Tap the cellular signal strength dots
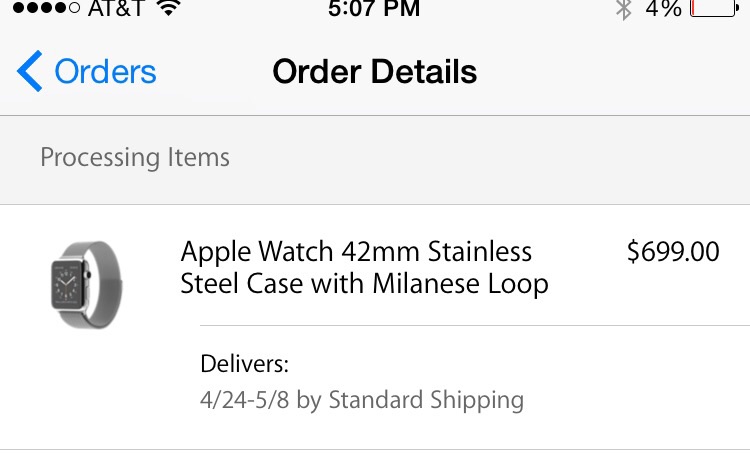750x455 pixels. [46, 8]
